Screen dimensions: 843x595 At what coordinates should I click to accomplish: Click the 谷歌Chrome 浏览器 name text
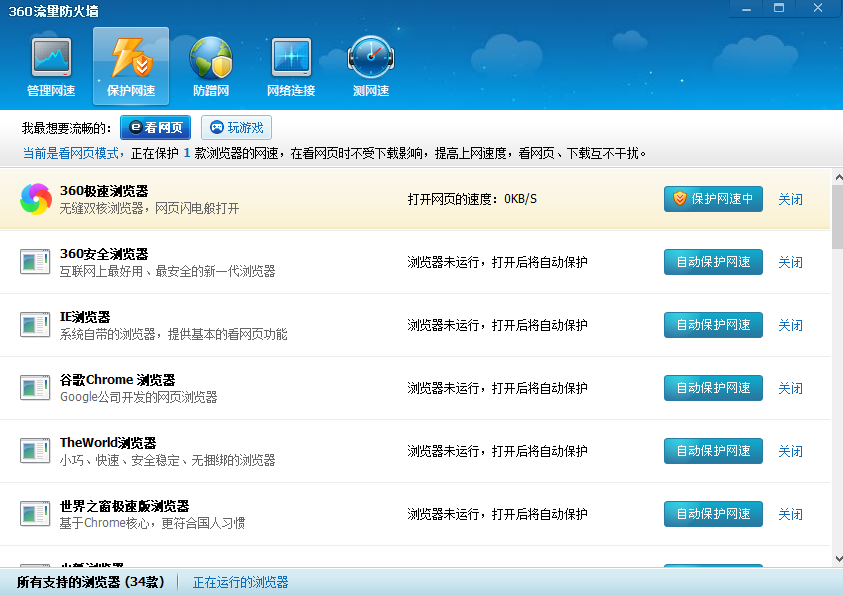pyautogui.click(x=117, y=379)
